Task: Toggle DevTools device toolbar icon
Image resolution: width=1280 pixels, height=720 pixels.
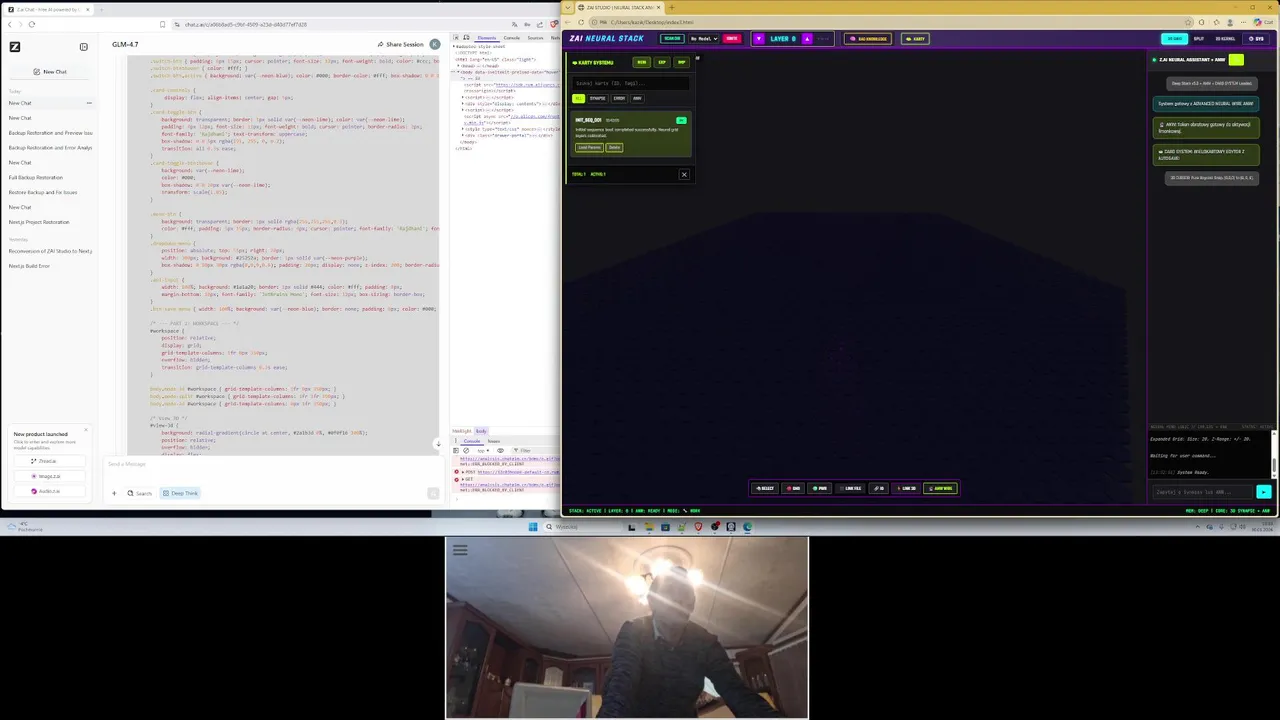Action: point(466,38)
